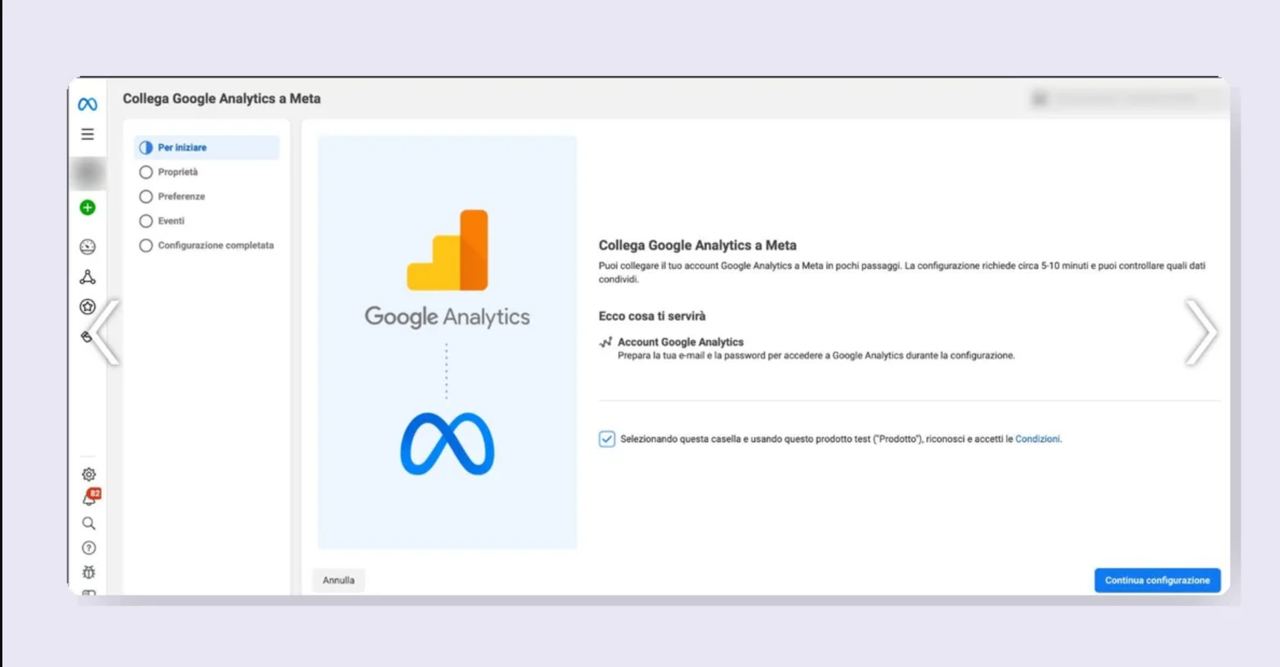
Task: Open the data sources triangle-nodes icon
Action: point(87,277)
